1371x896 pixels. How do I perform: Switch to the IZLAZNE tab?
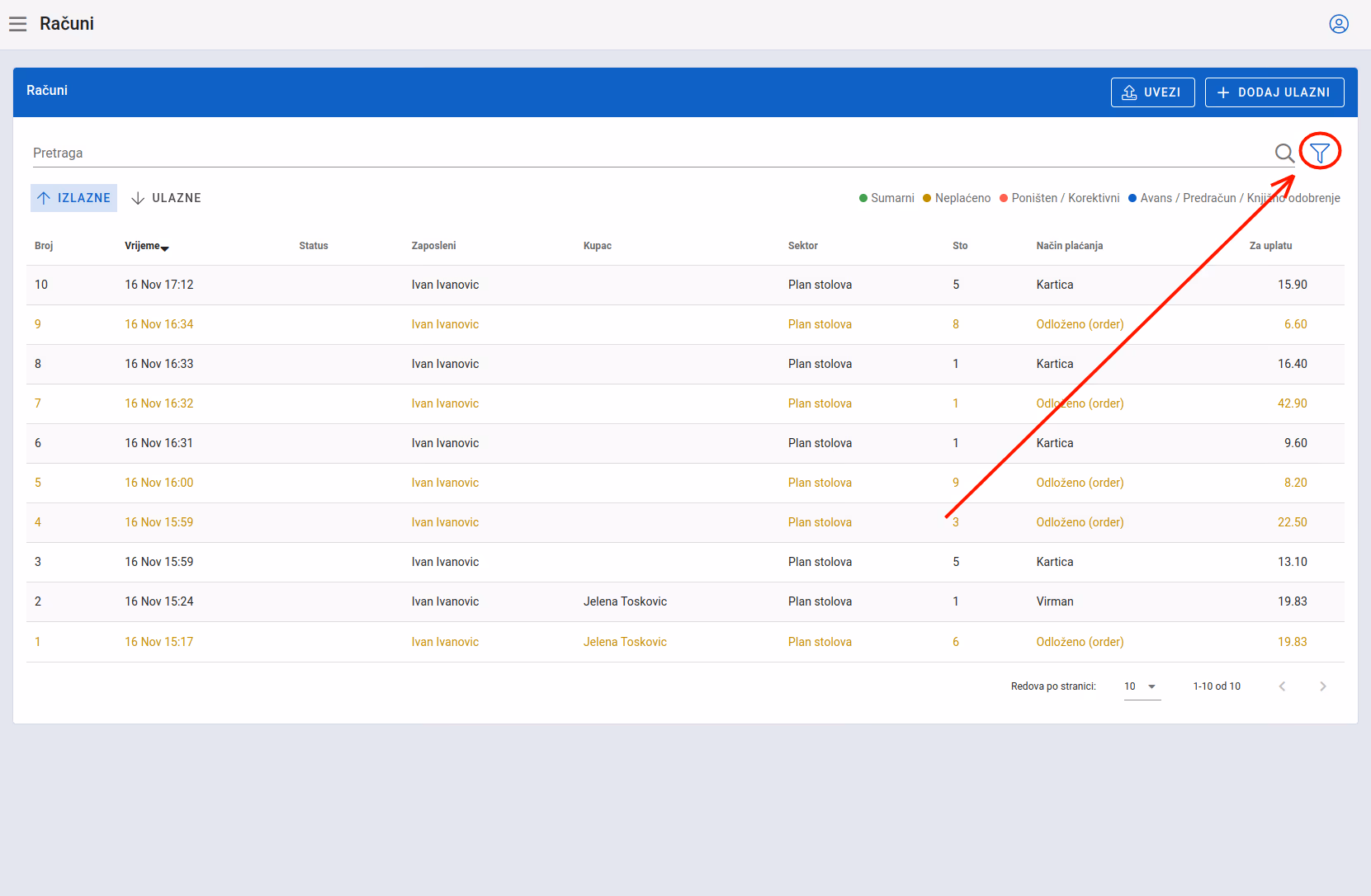[x=73, y=198]
